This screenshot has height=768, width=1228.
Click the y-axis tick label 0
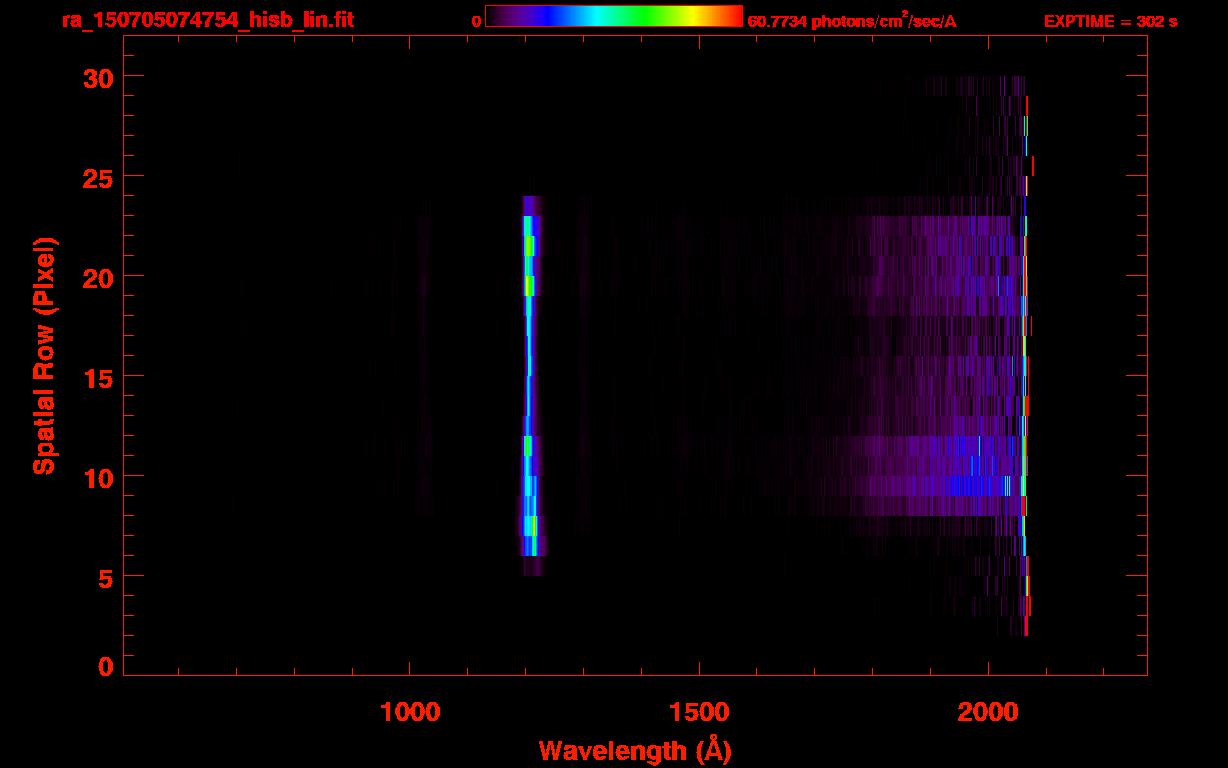coord(104,666)
